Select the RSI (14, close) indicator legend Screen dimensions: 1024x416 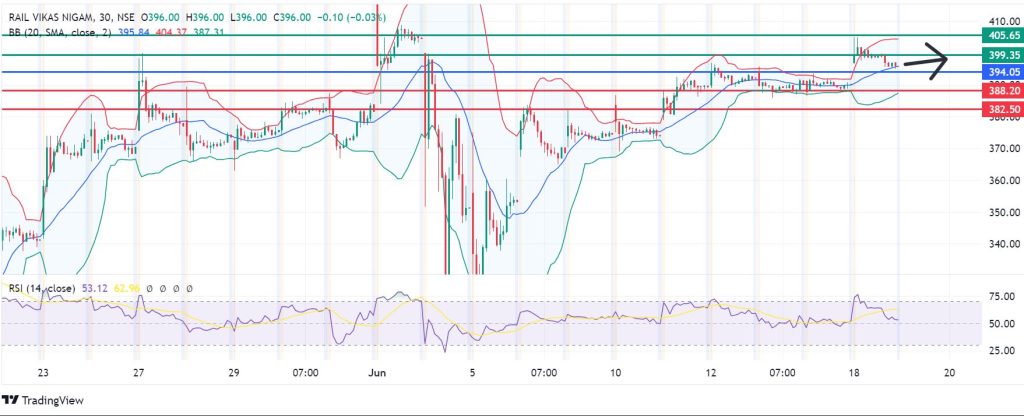[42, 288]
